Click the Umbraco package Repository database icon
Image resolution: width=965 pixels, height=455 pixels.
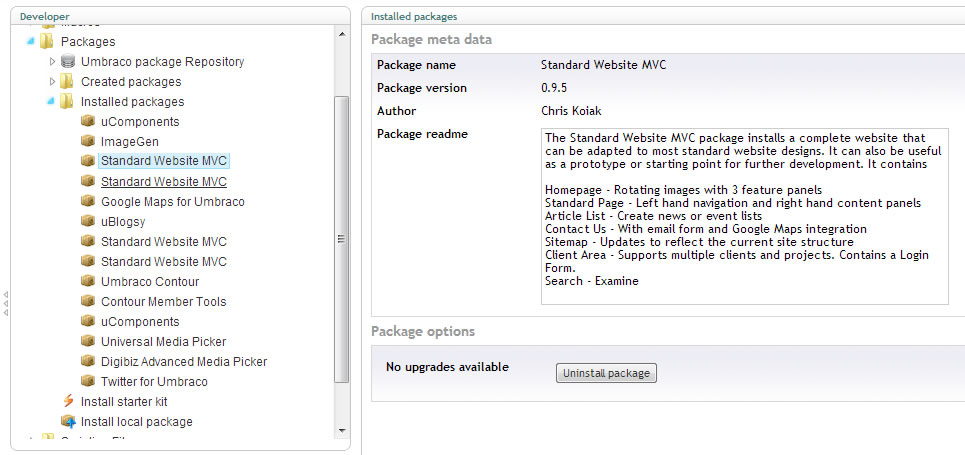(68, 62)
